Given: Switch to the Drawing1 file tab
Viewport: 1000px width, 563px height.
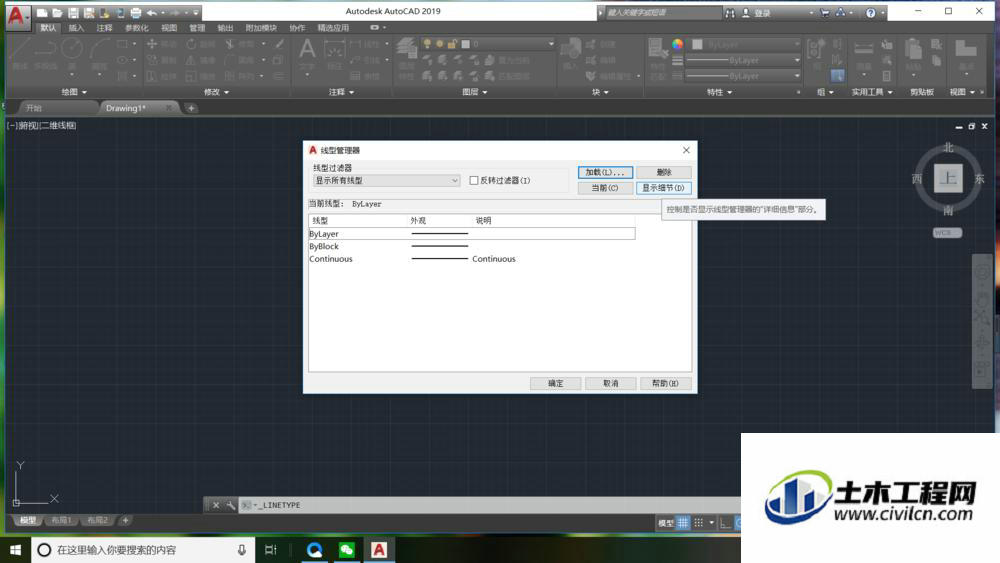Looking at the screenshot, I should point(126,108).
